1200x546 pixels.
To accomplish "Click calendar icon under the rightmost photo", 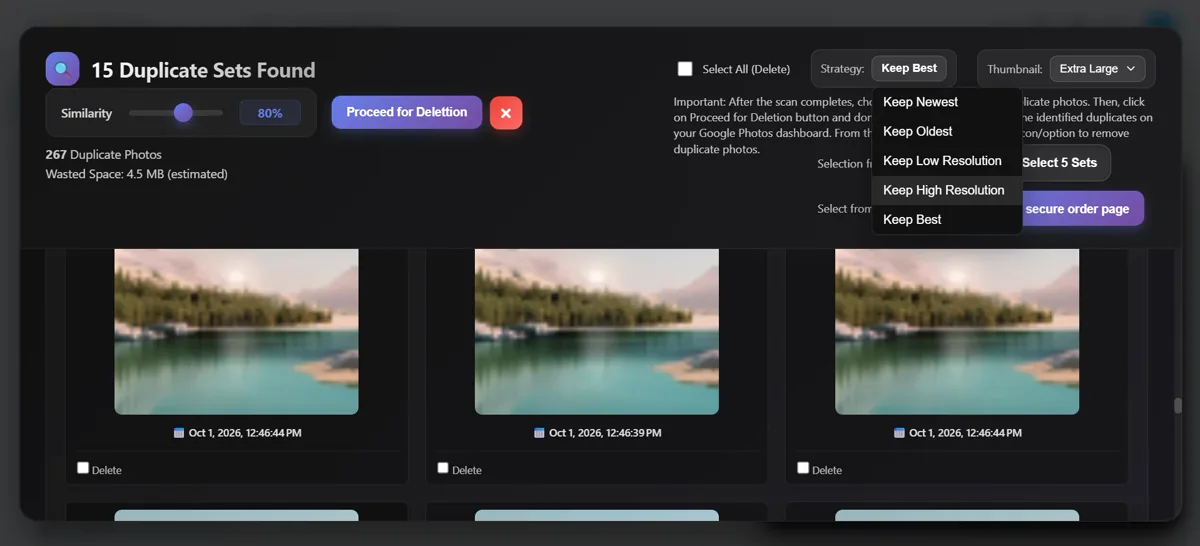I will click(x=899, y=433).
